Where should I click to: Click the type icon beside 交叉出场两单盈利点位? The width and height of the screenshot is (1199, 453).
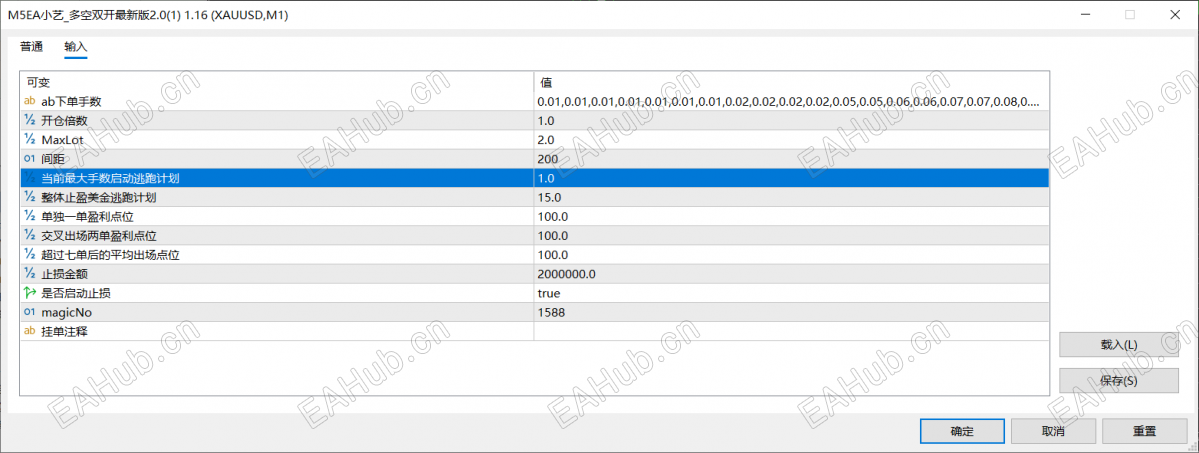click(x=30, y=236)
